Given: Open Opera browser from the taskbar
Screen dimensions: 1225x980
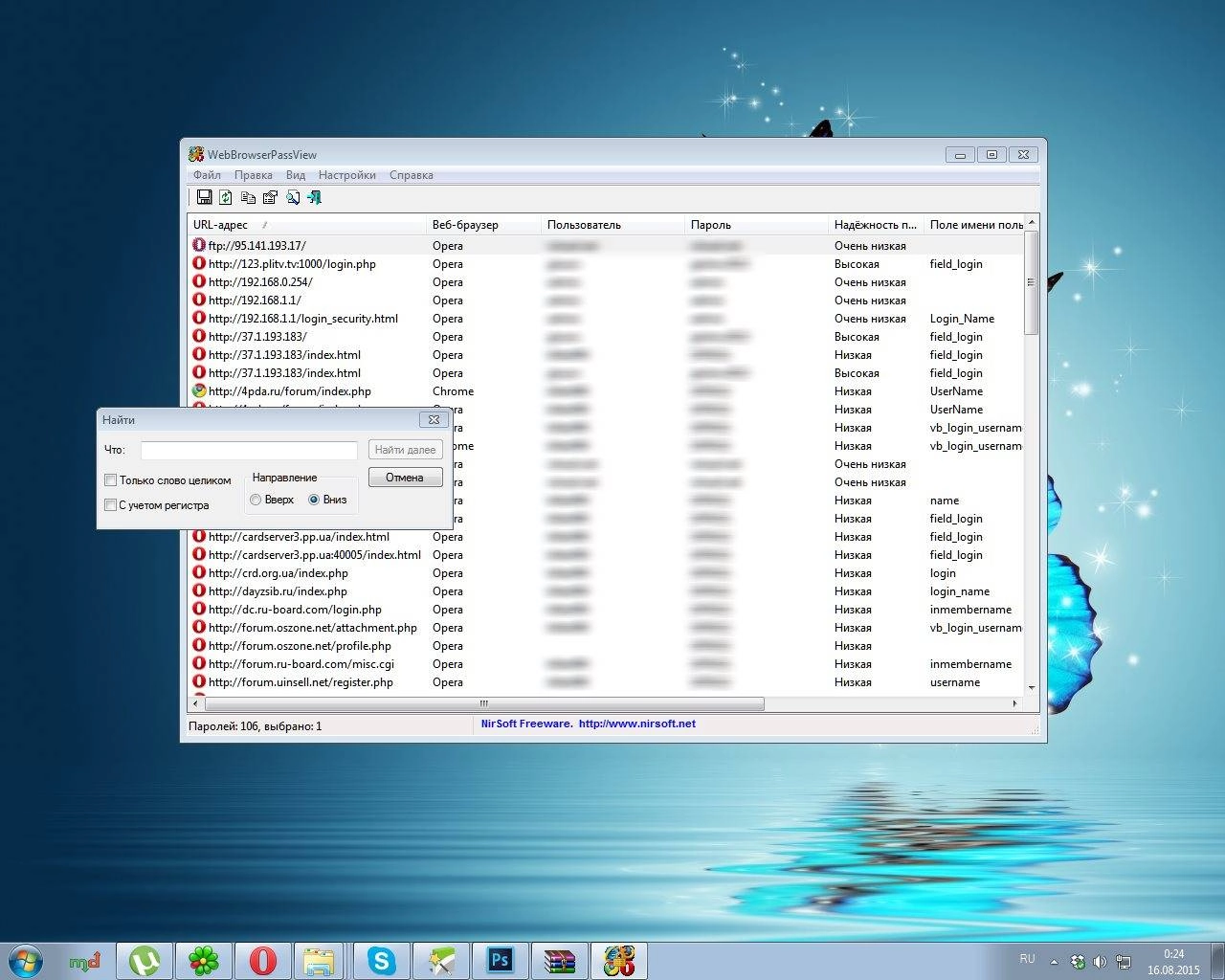Looking at the screenshot, I should [262, 961].
